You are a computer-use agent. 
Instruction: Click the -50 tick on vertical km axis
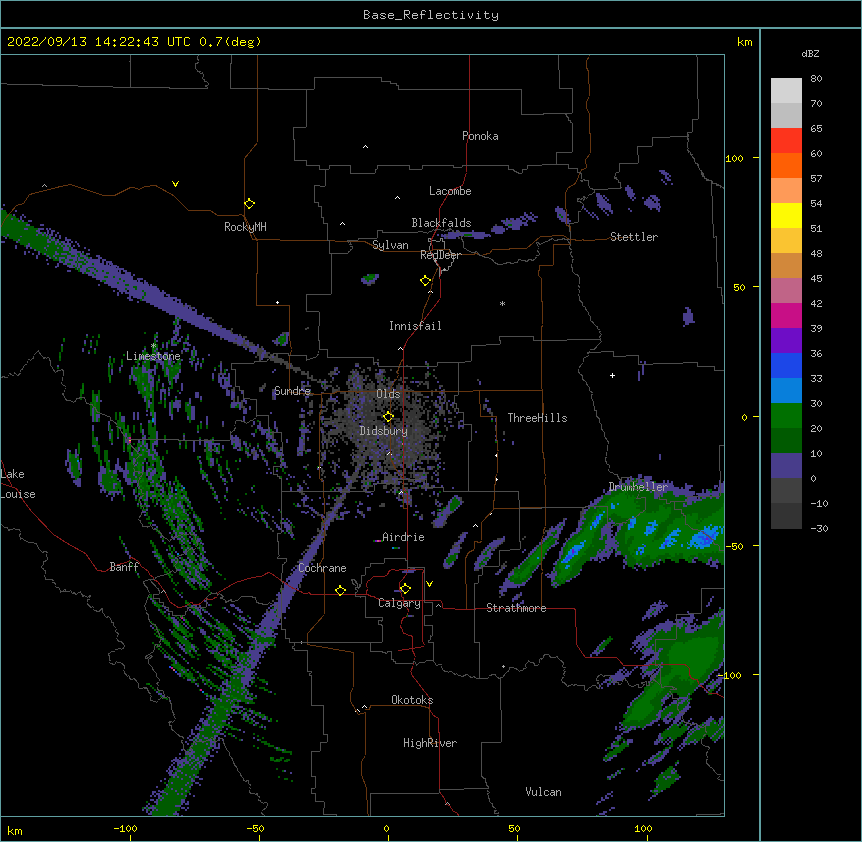coord(734,546)
